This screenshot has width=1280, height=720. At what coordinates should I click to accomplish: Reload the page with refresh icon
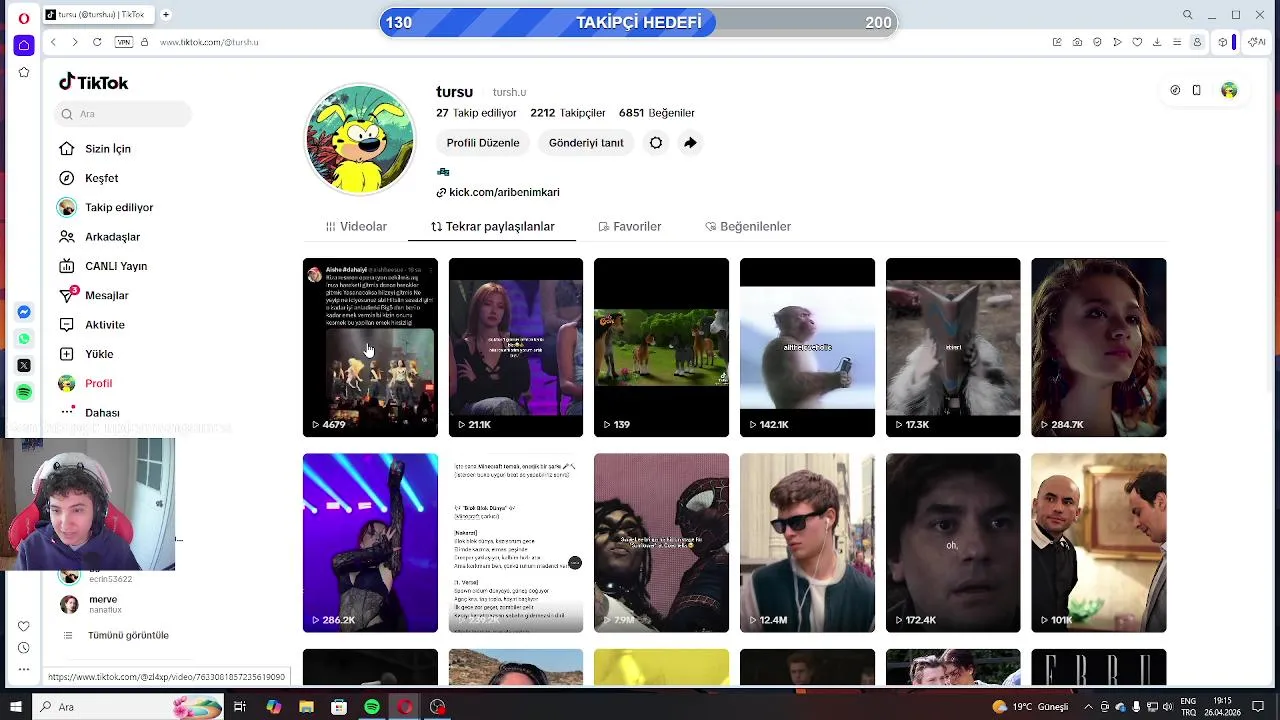97,42
